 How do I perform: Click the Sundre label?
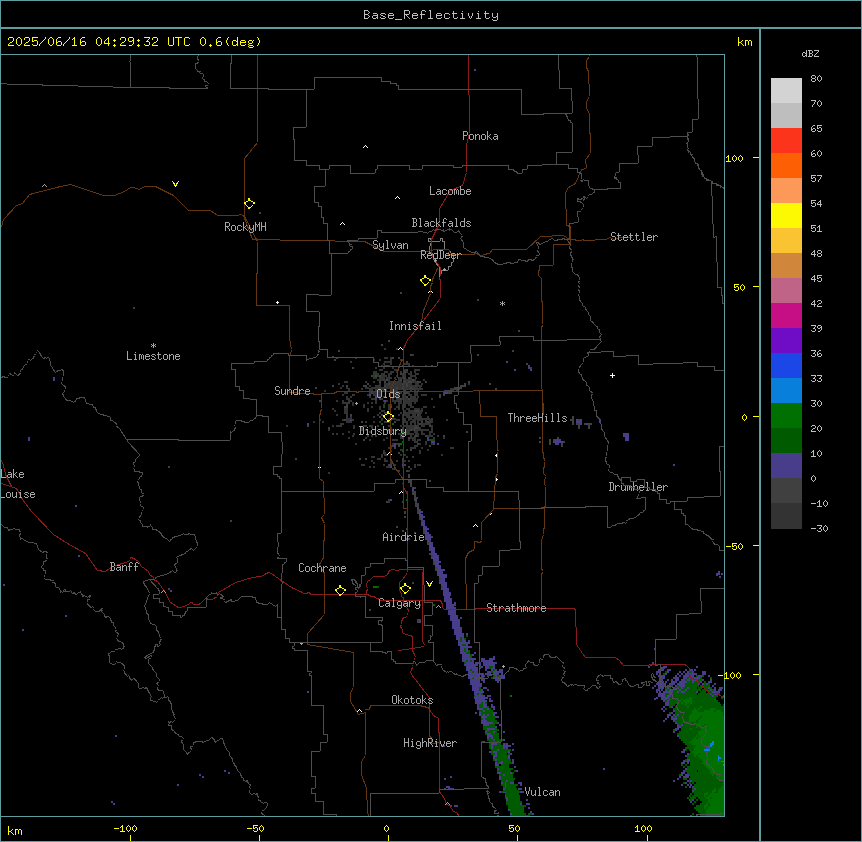tap(292, 391)
